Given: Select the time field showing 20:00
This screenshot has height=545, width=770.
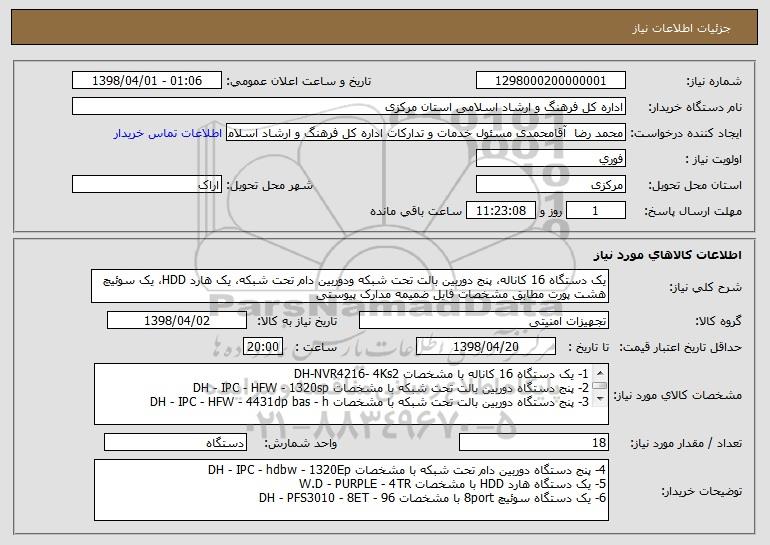Looking at the screenshot, I should click(x=263, y=347).
